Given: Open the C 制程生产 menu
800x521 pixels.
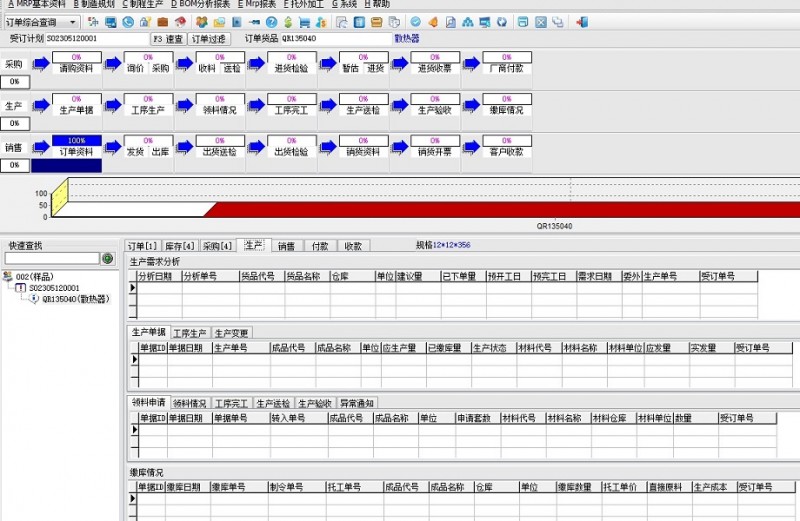Looking at the screenshot, I should [x=143, y=4].
